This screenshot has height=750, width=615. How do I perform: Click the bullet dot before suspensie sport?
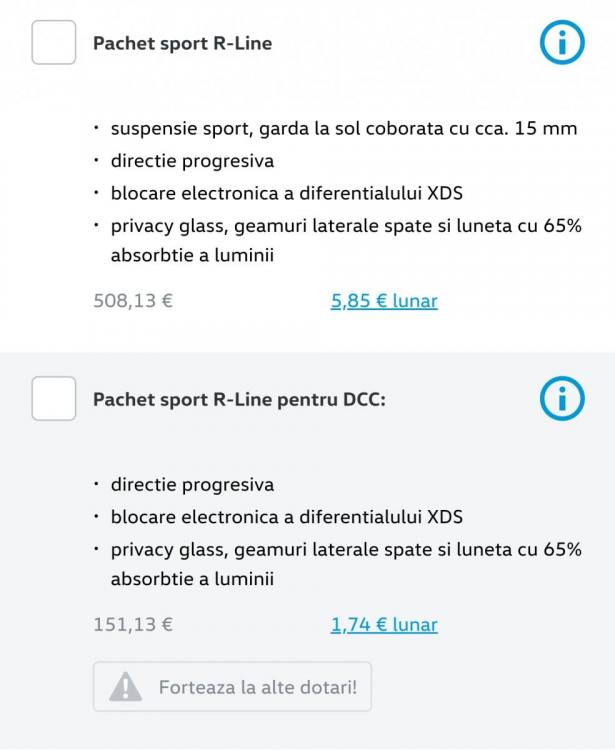coord(97,129)
